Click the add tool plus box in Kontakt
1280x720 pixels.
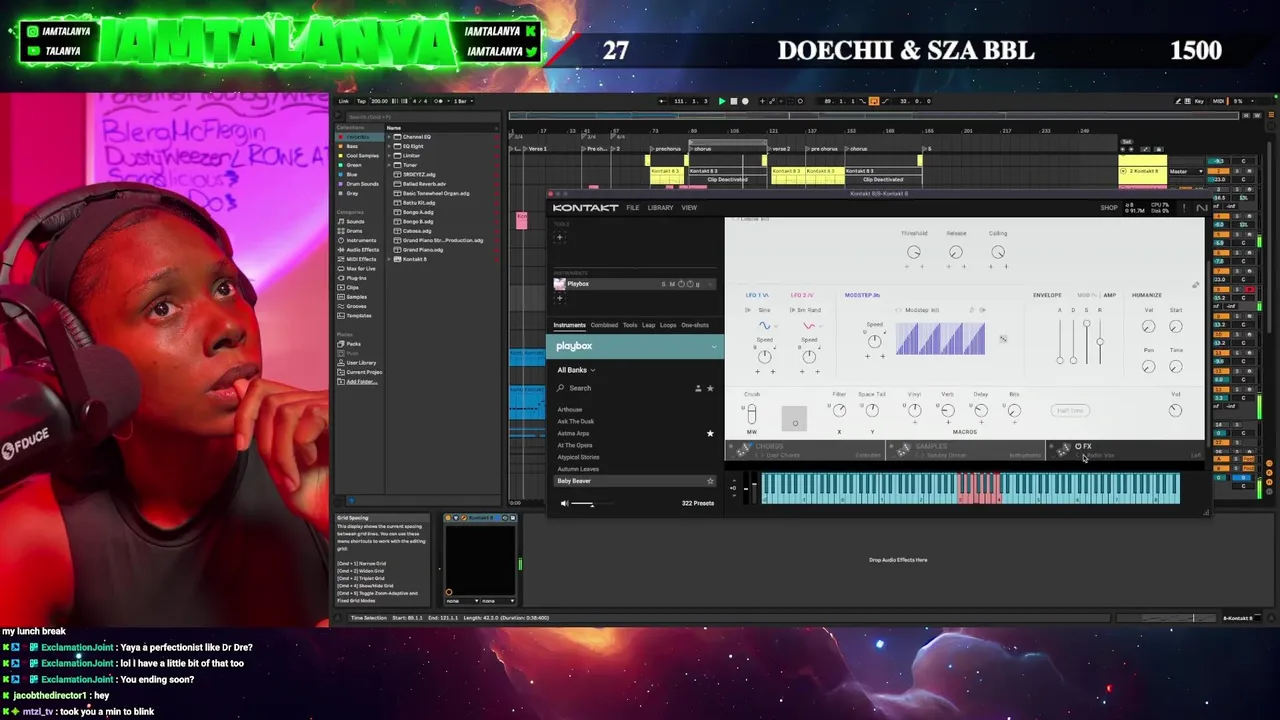[x=560, y=238]
